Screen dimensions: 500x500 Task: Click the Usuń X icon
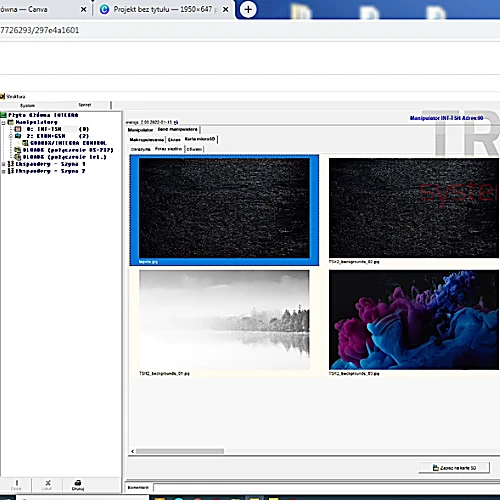point(48,483)
